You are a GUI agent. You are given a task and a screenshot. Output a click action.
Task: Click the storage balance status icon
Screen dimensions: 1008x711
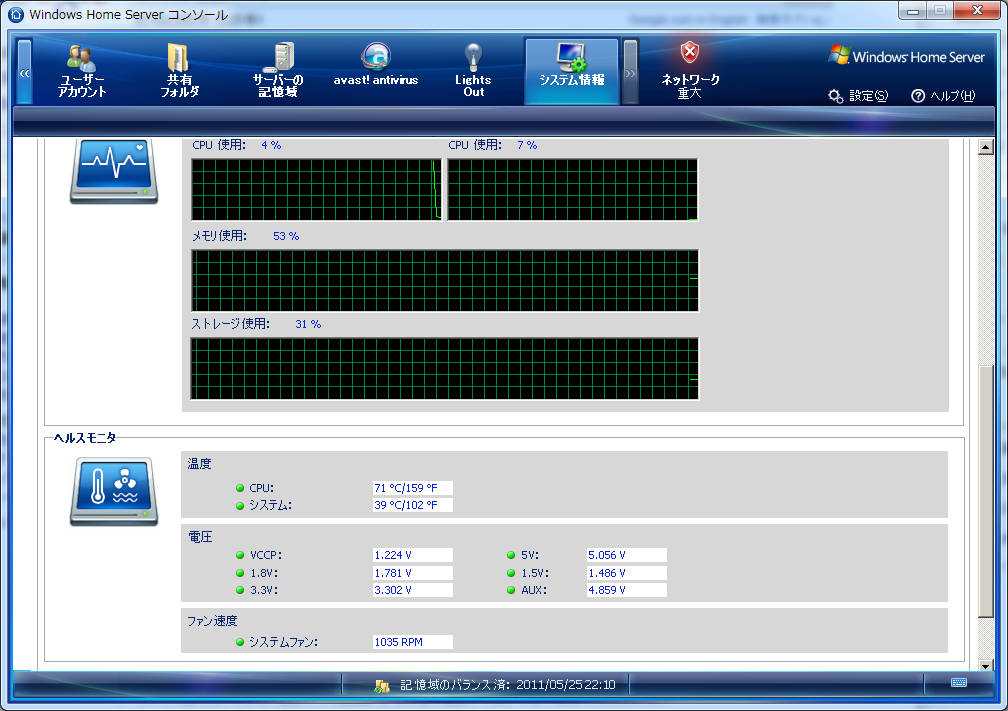pos(381,685)
